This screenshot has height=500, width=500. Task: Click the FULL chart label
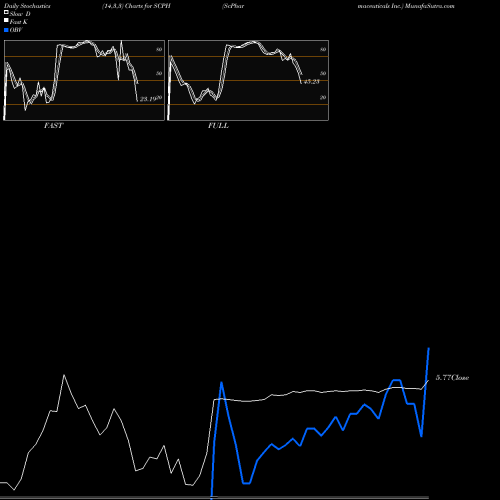218,126
